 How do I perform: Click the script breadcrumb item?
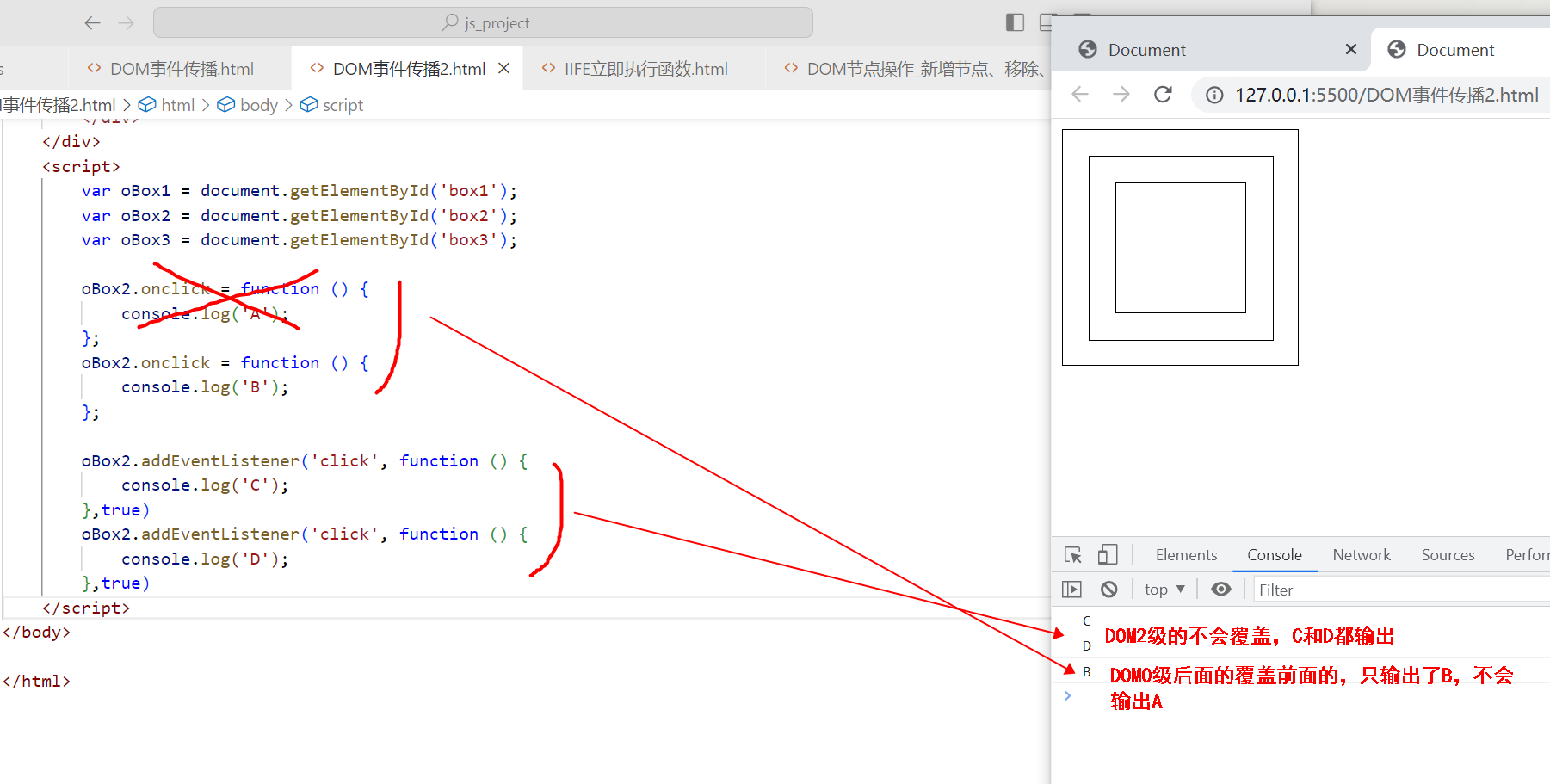(x=332, y=105)
